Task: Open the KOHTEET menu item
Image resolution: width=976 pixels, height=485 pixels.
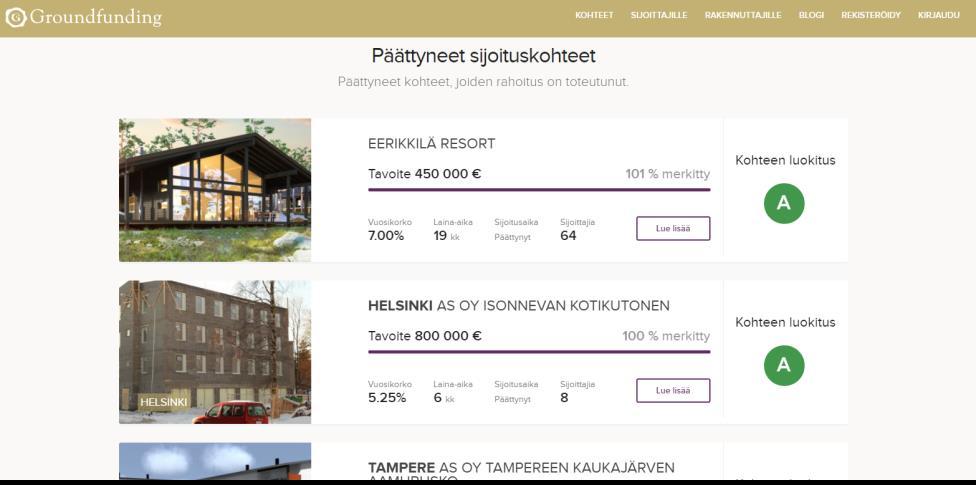Action: (594, 16)
